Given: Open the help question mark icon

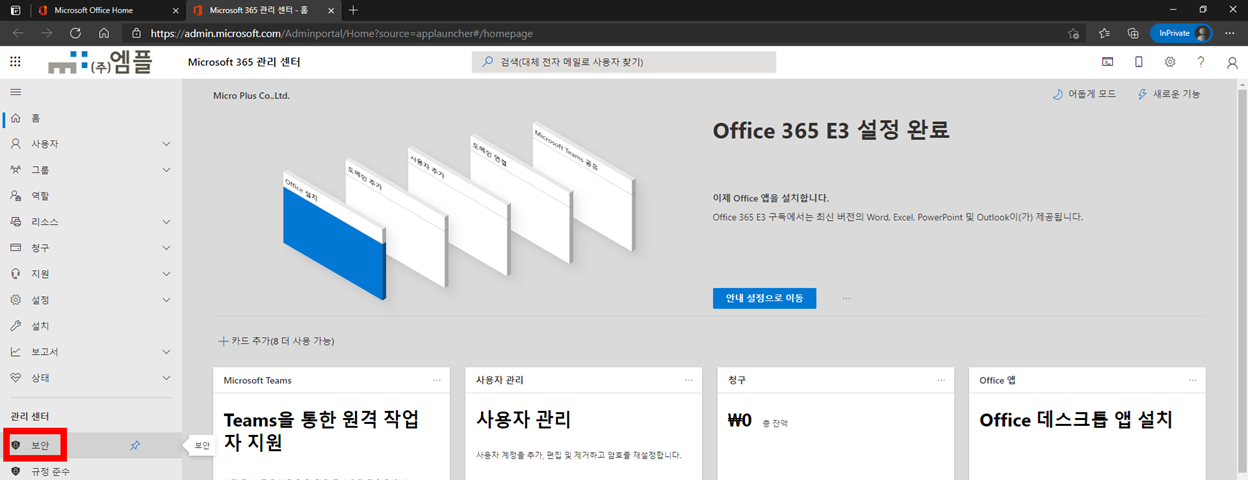Looking at the screenshot, I should pos(1200,62).
